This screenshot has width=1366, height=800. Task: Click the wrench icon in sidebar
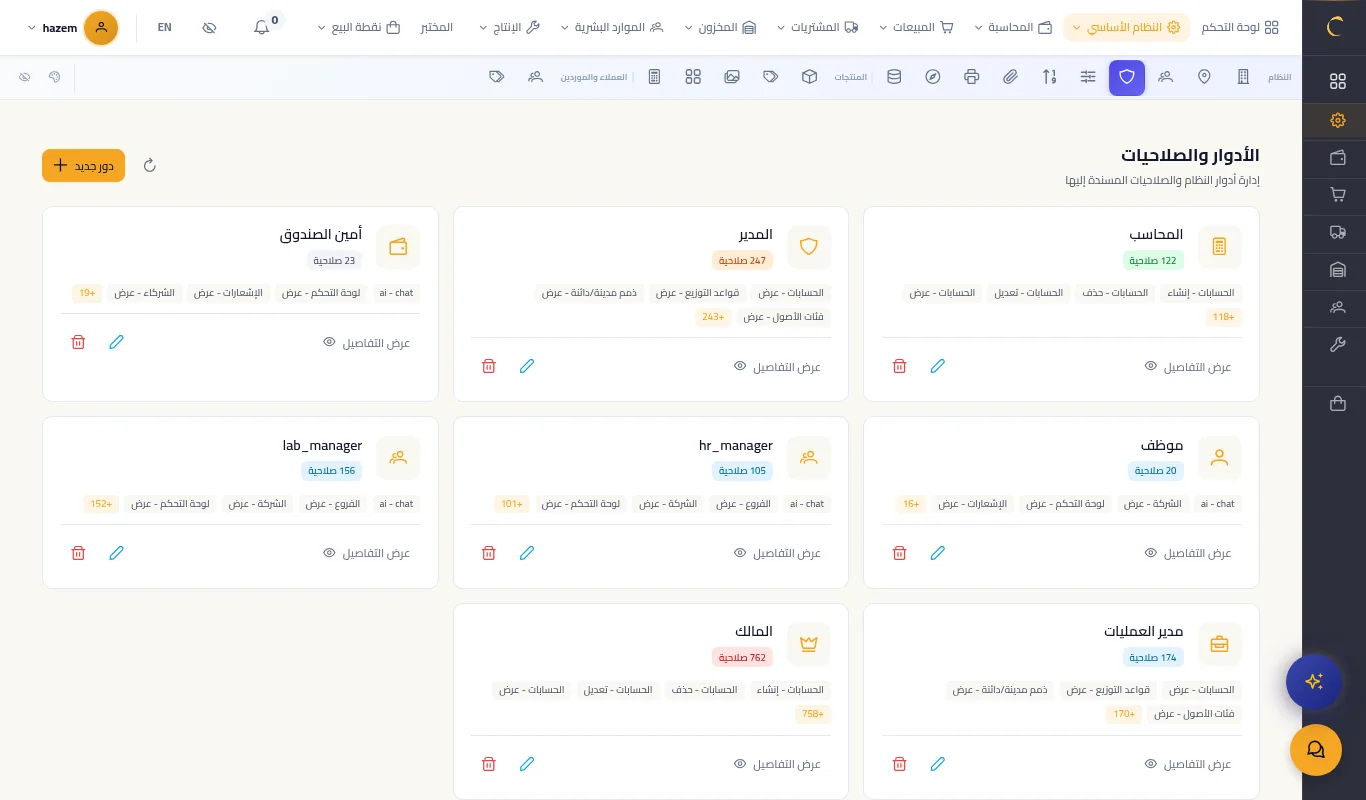click(x=1338, y=345)
